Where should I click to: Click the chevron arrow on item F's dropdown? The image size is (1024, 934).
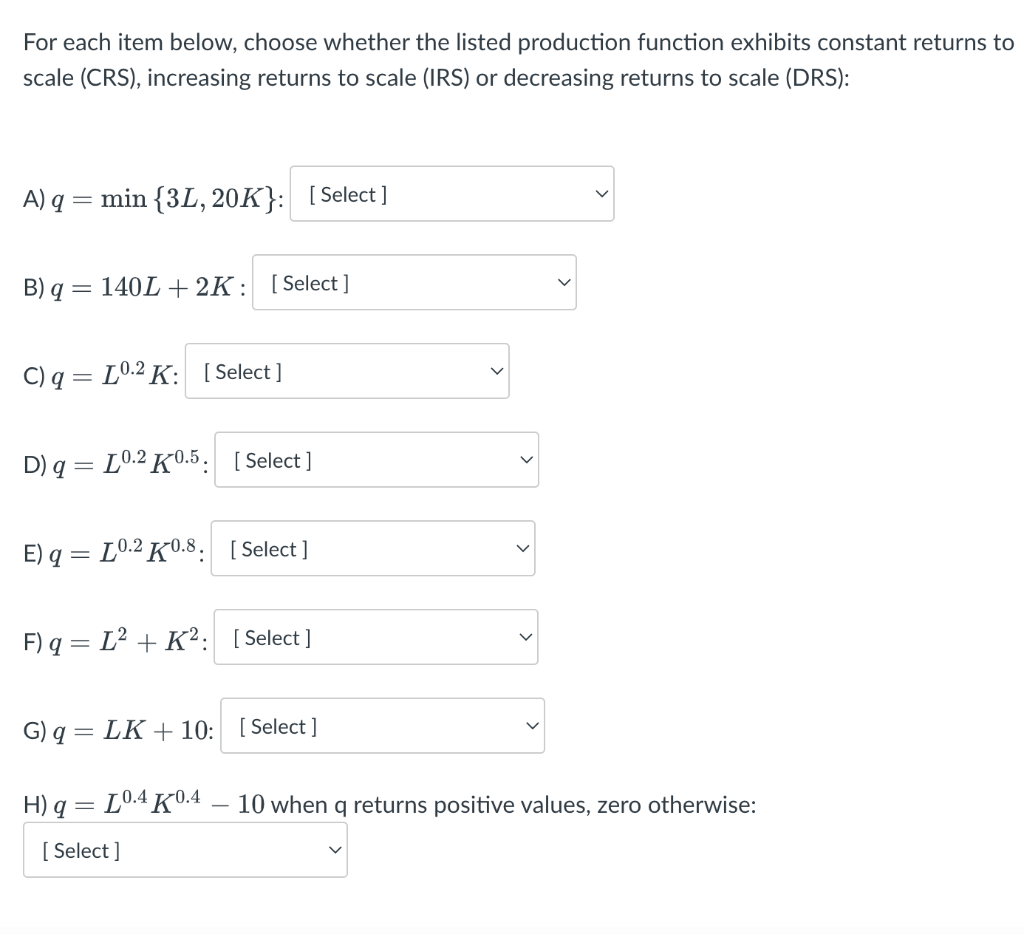click(525, 636)
